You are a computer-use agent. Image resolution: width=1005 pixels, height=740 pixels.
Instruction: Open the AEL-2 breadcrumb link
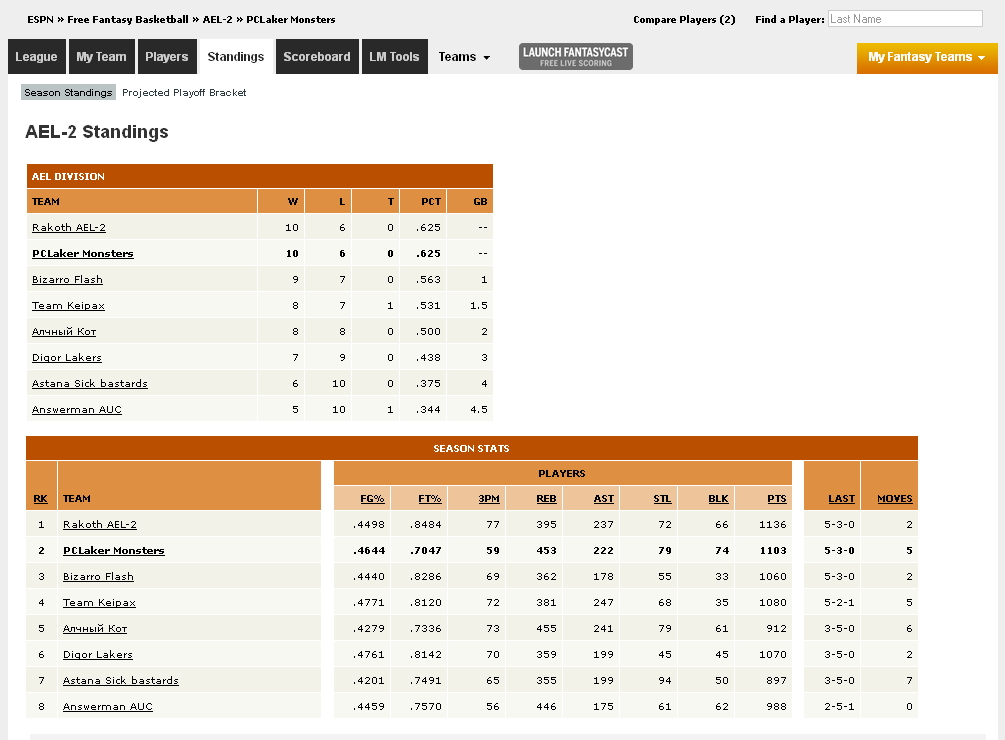click(x=217, y=19)
